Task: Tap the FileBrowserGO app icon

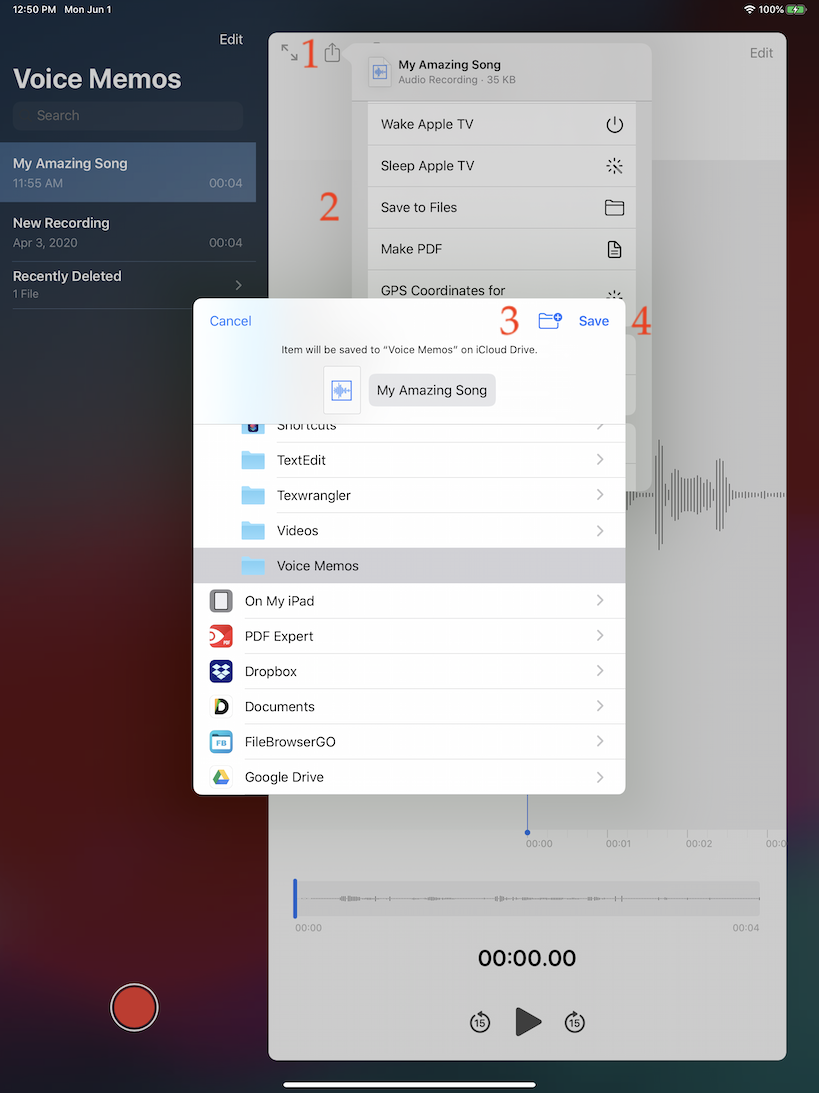Action: (x=221, y=742)
